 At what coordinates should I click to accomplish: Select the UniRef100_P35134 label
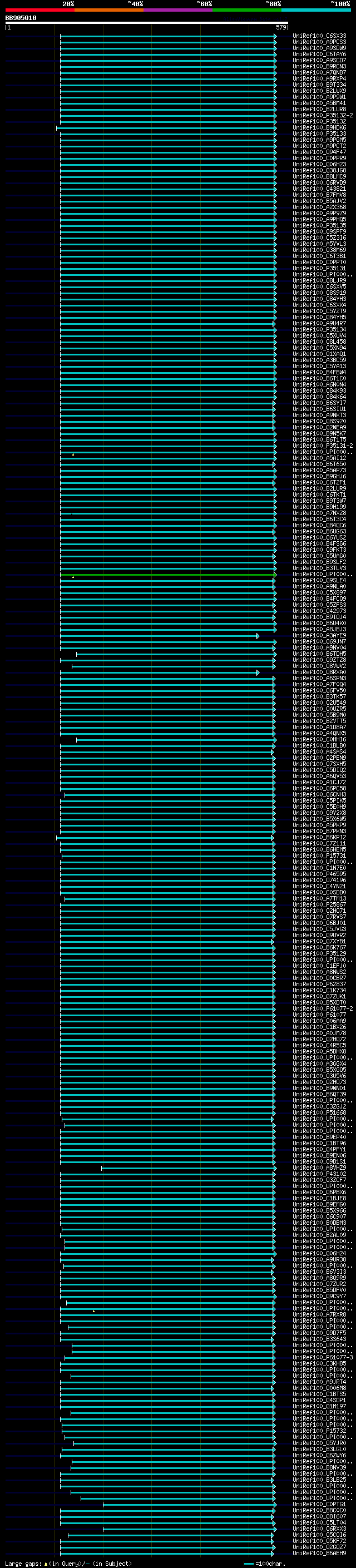tap(319, 330)
